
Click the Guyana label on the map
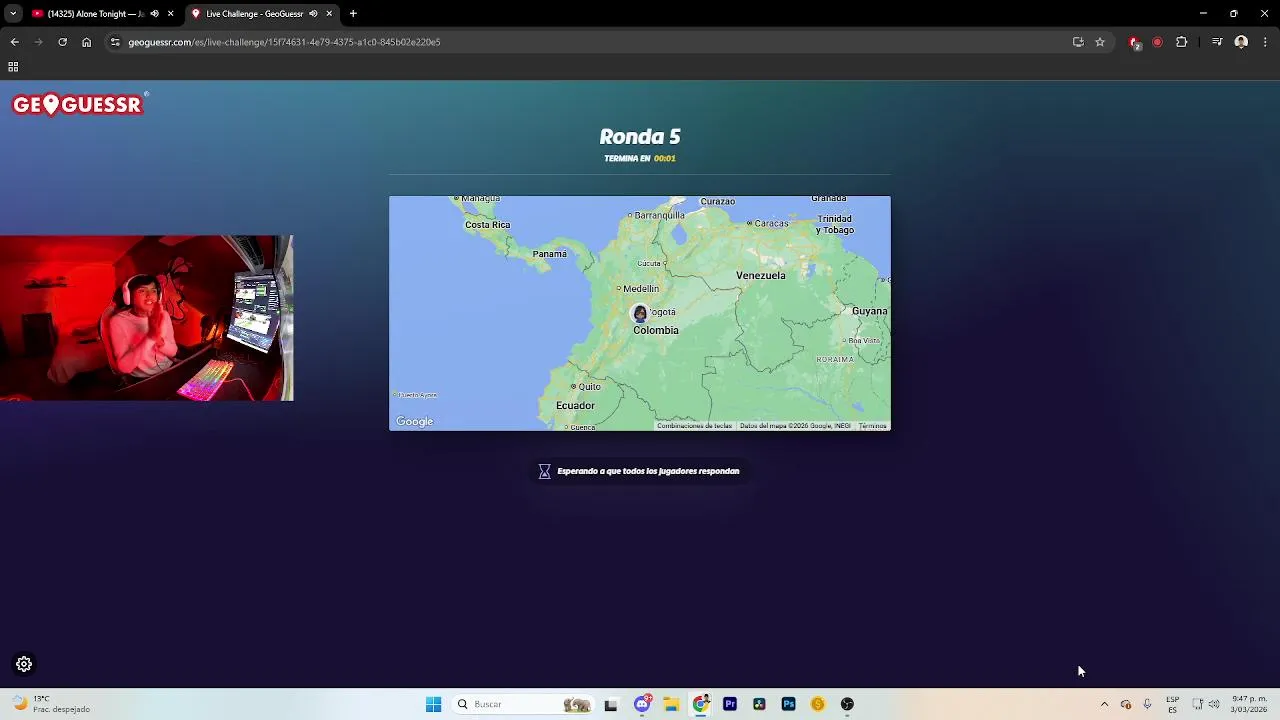click(x=869, y=311)
